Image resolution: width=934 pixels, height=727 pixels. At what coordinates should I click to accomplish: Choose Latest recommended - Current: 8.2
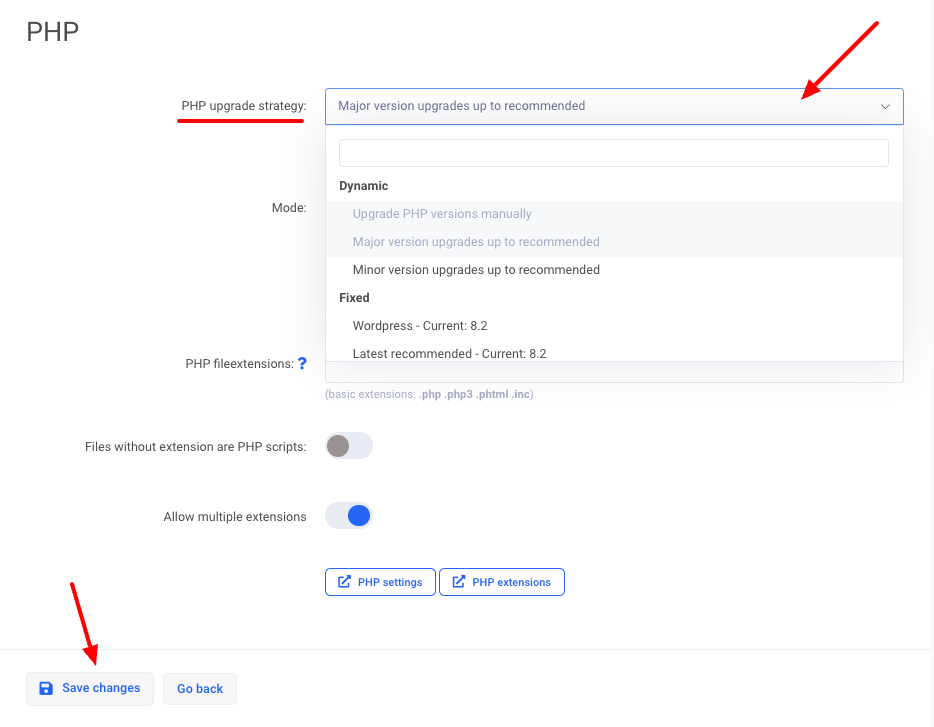click(449, 353)
